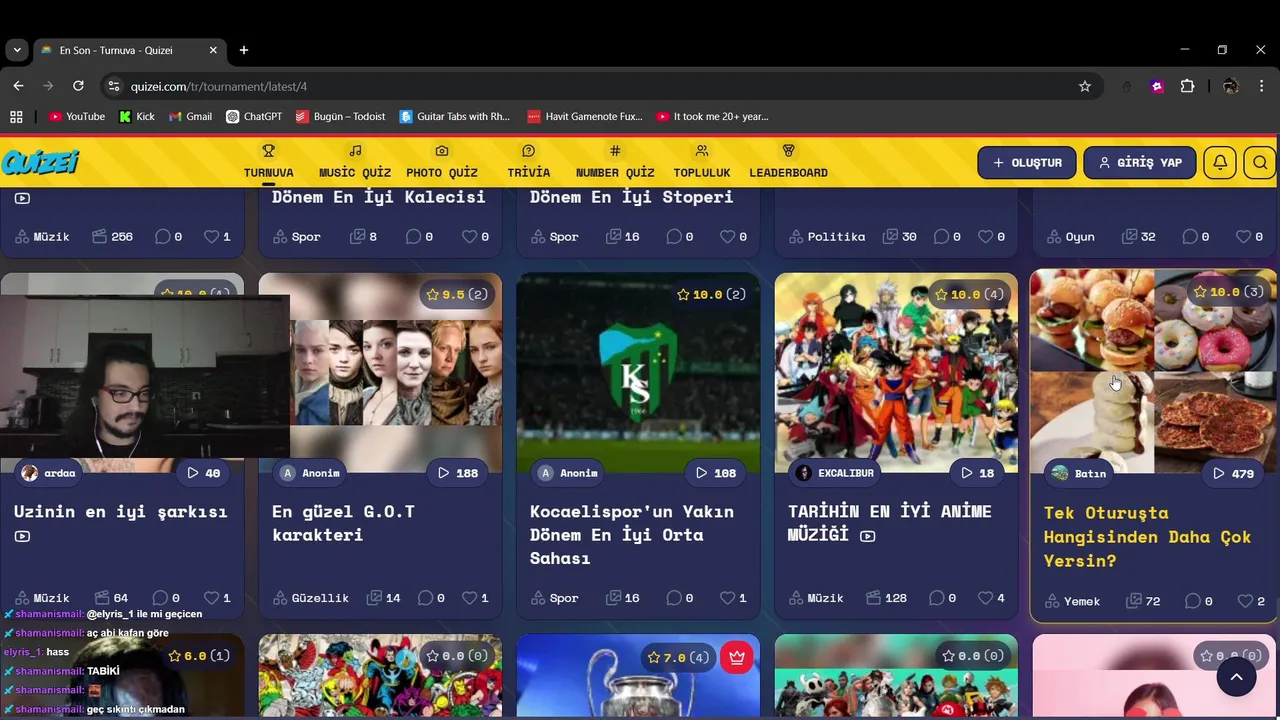Open author Batın profile

[x=1079, y=473]
